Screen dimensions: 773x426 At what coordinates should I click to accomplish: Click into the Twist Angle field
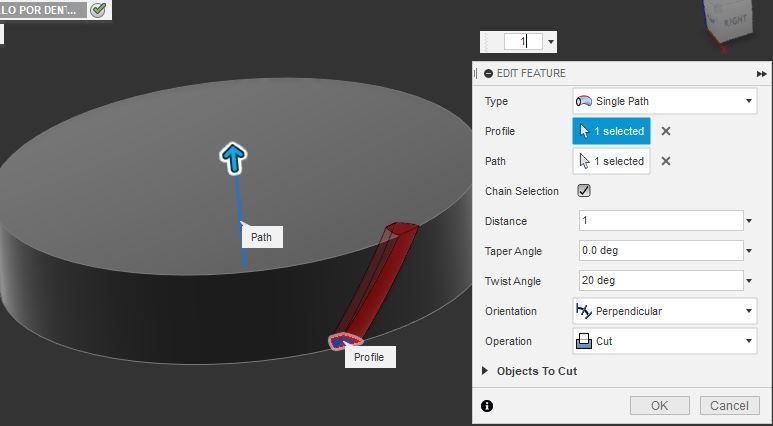click(x=661, y=281)
